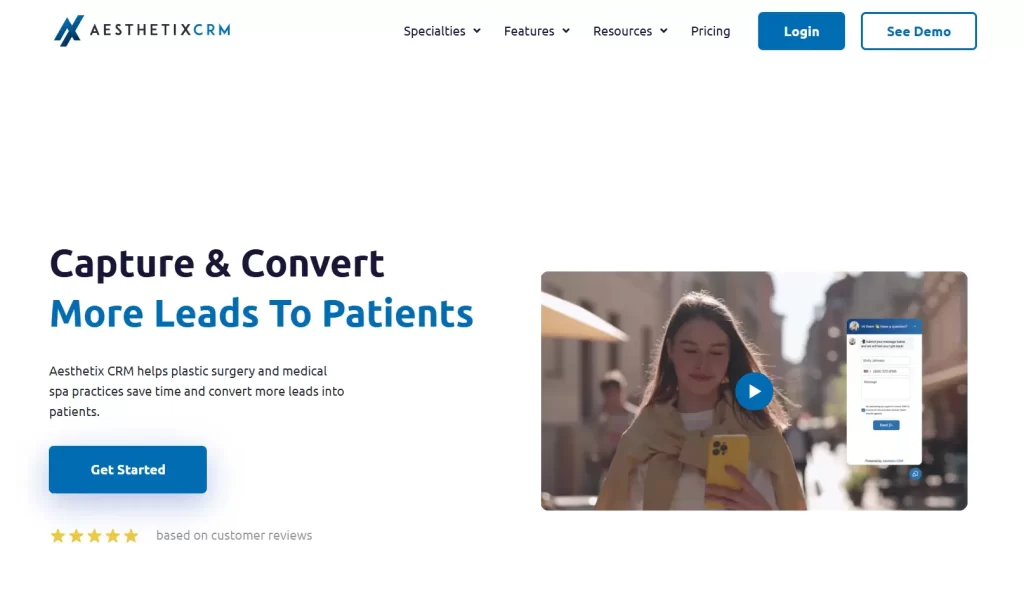Click the Login button
Viewport: 1024px width, 593px height.
click(801, 31)
